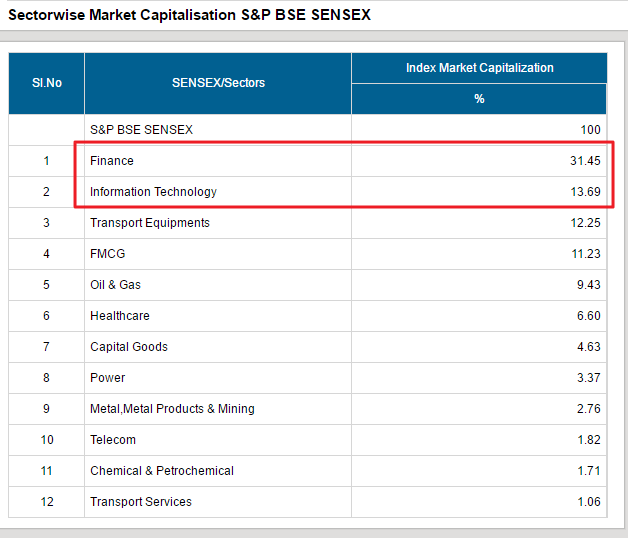Screen dimensions: 628x538
Task: Click the 11.23 value for FMCG
Action: pyautogui.click(x=586, y=254)
